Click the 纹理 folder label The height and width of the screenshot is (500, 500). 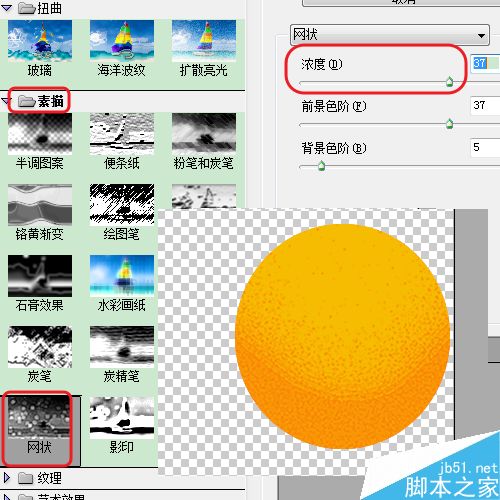[x=50, y=479]
